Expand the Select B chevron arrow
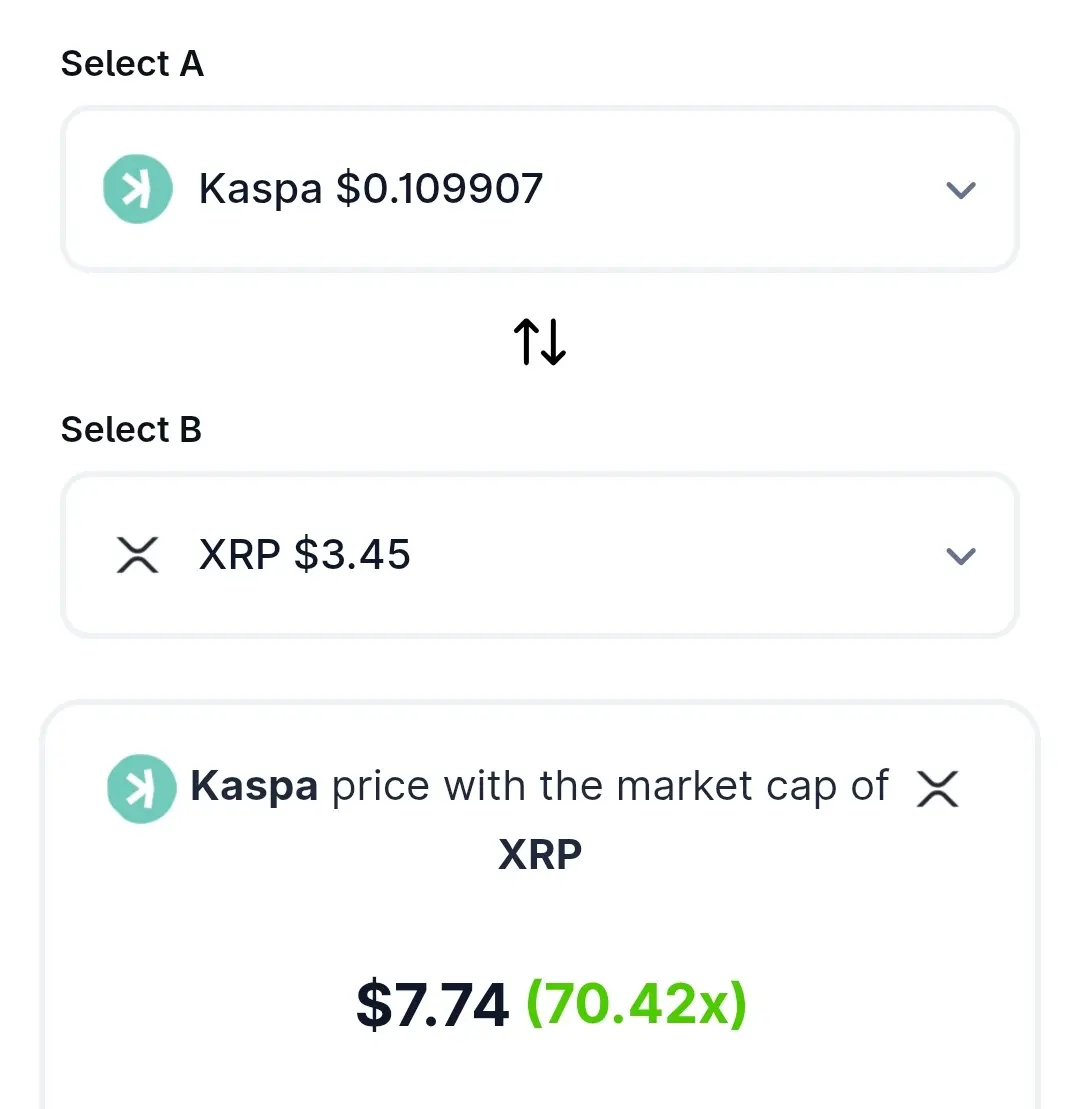The image size is (1080, 1109). point(960,556)
